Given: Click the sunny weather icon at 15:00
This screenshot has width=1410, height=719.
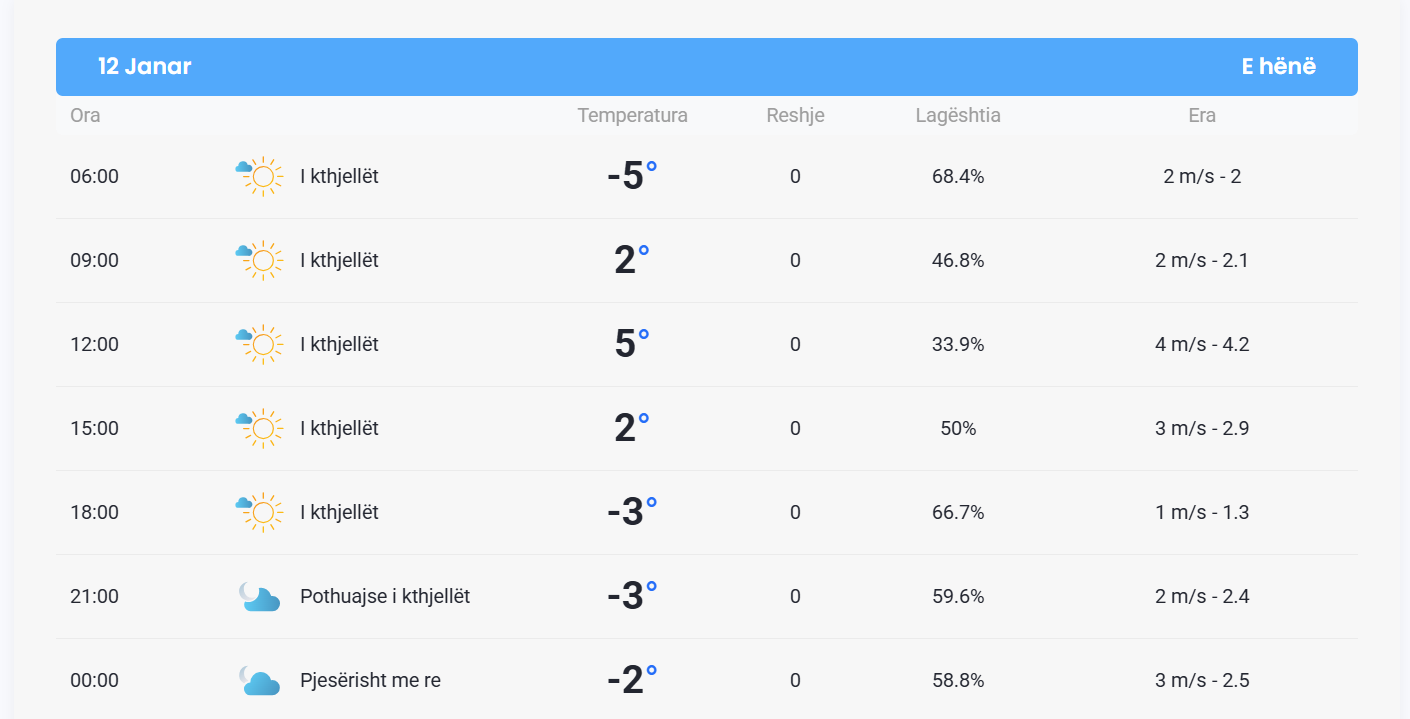Looking at the screenshot, I should click(x=259, y=429).
